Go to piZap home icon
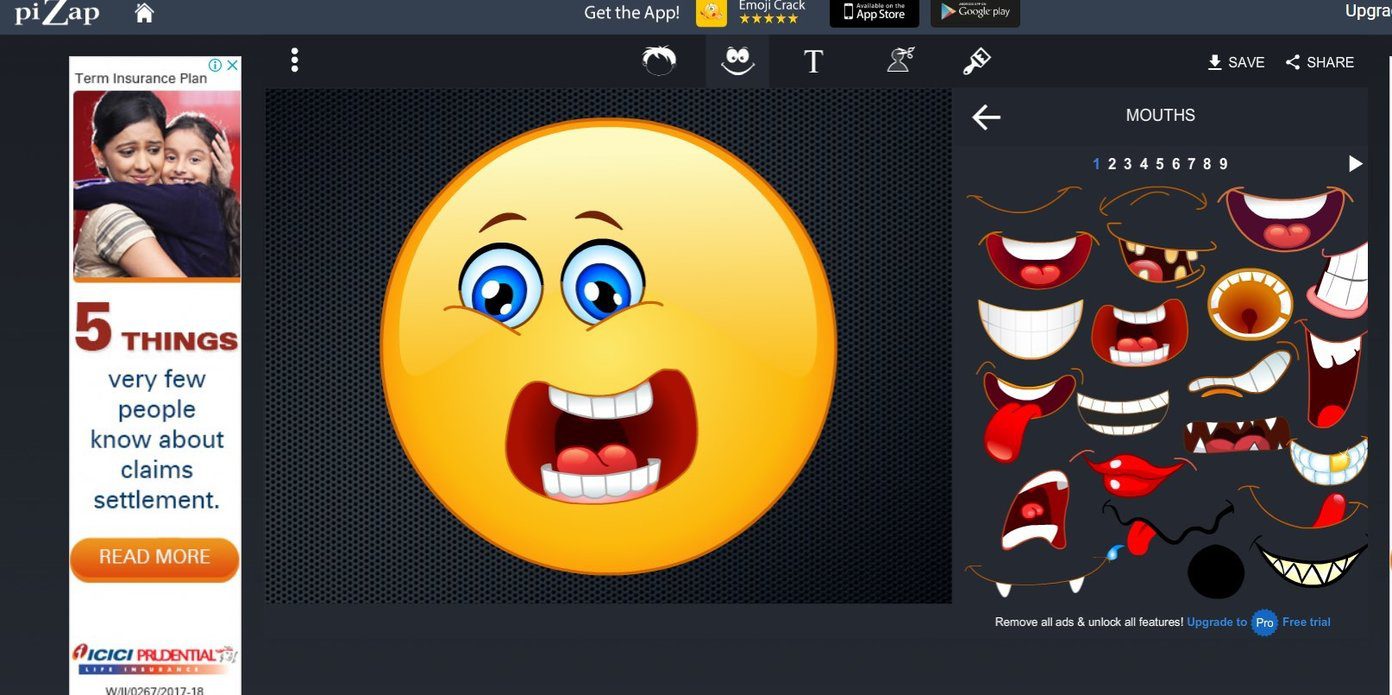The width and height of the screenshot is (1392, 695). tap(144, 13)
